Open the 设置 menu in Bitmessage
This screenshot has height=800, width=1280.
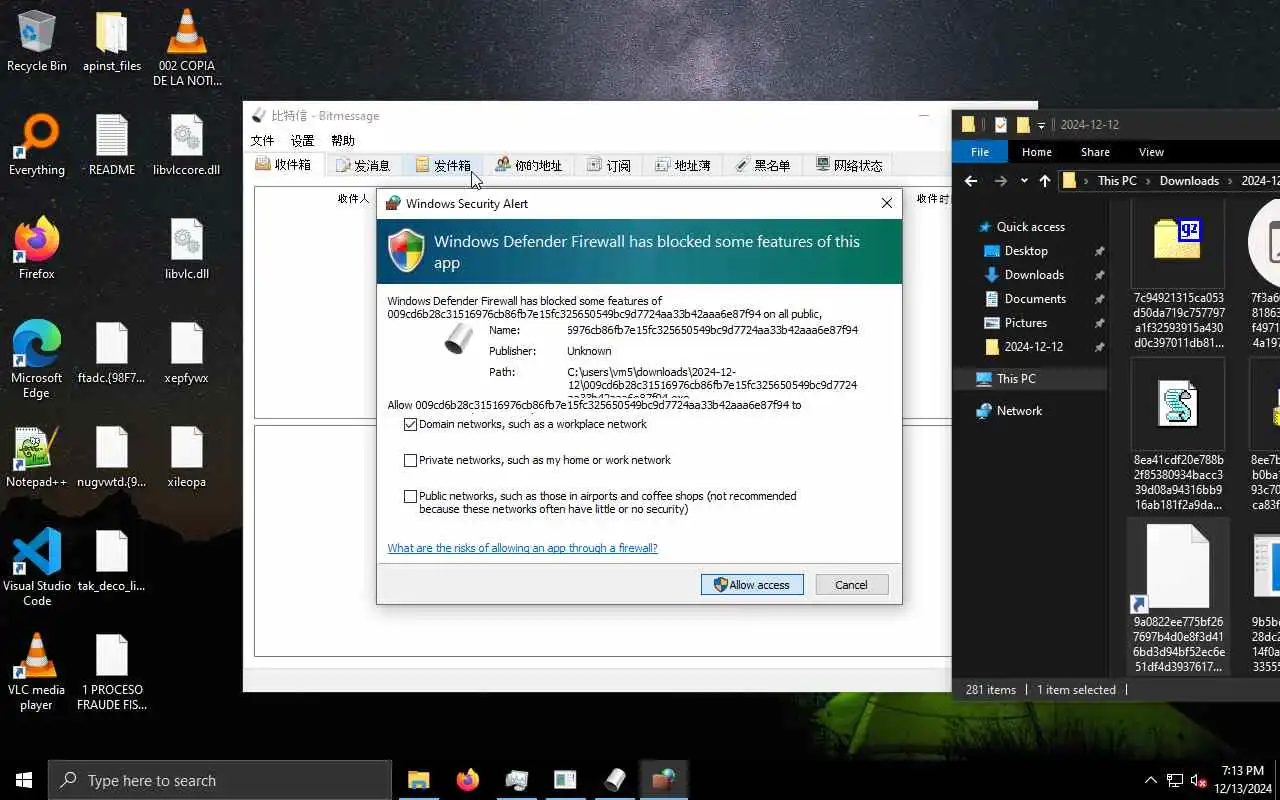302,141
